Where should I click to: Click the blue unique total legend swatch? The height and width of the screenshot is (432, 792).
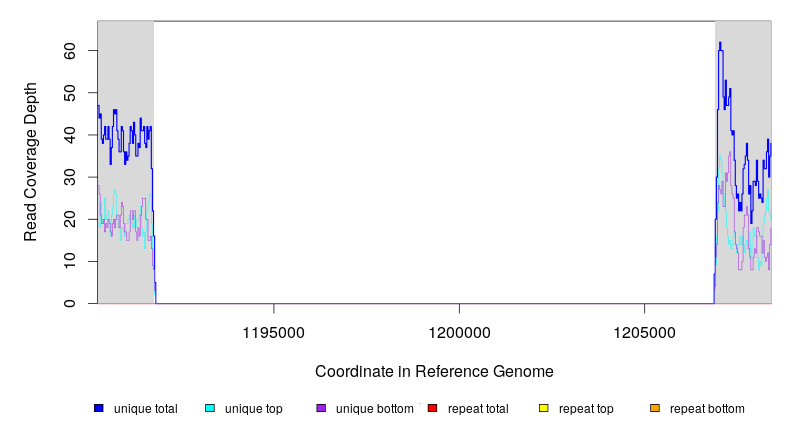pyautogui.click(x=98, y=409)
